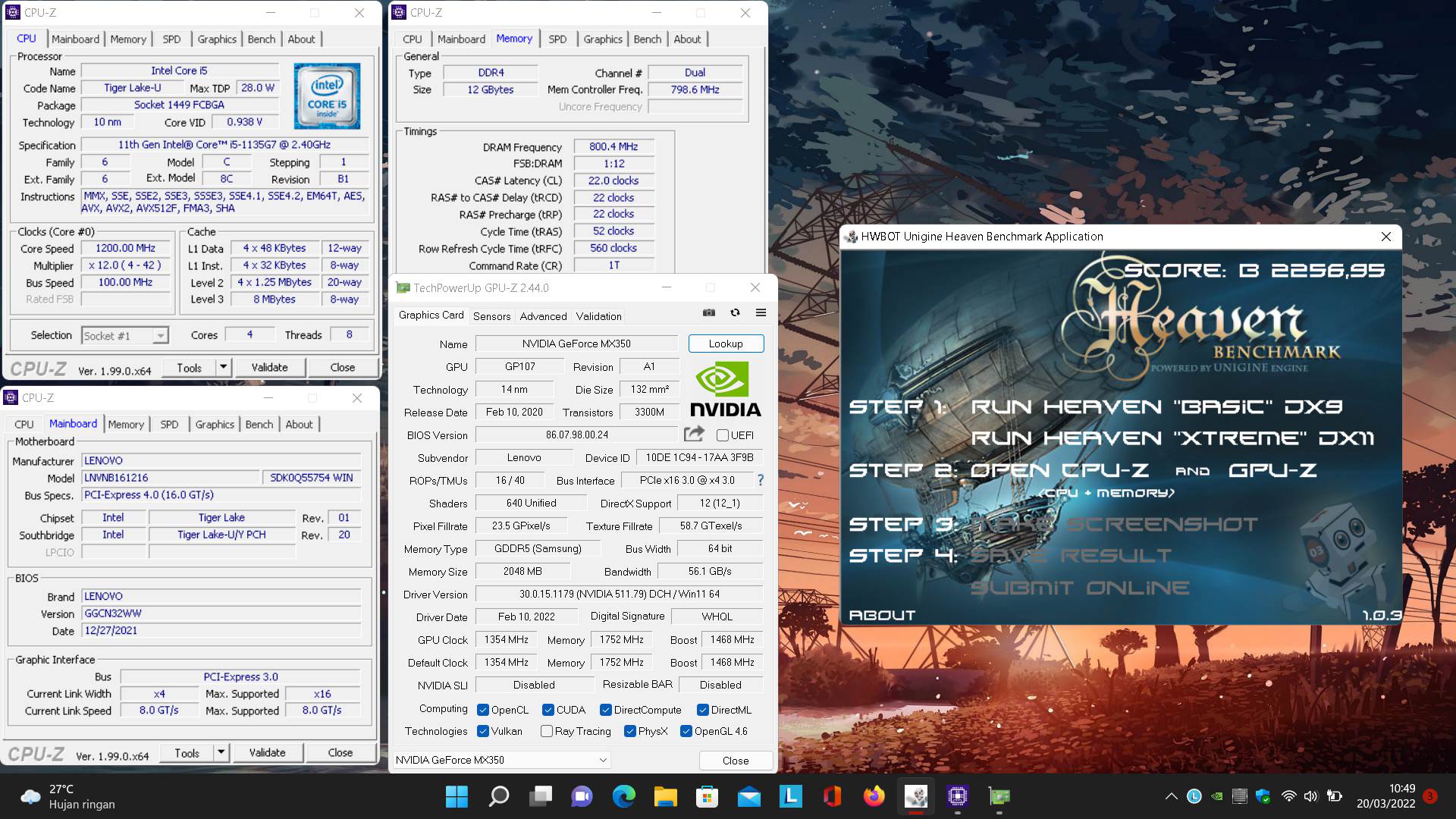Open Wi-Fi network tray icon

tap(1288, 796)
